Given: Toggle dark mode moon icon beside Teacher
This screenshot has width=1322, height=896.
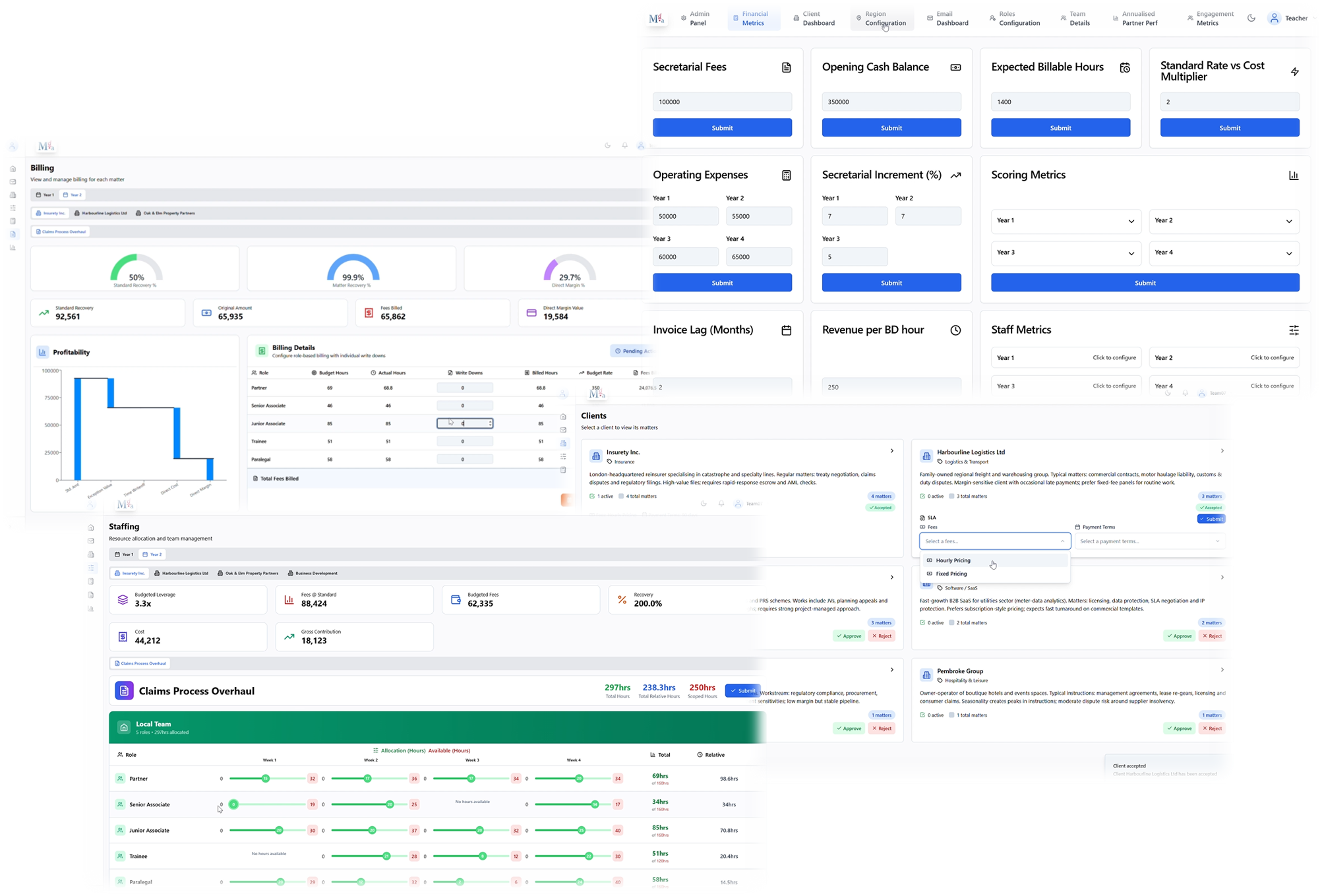Looking at the screenshot, I should [1251, 18].
